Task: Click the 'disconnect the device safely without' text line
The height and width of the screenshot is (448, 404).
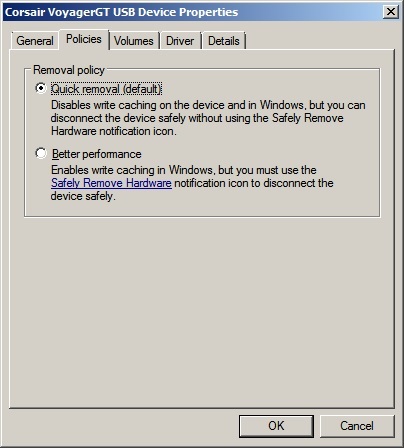Action: [x=197, y=118]
